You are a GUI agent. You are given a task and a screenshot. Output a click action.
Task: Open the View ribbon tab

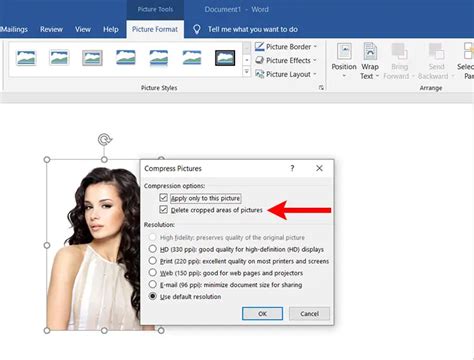[83, 29]
